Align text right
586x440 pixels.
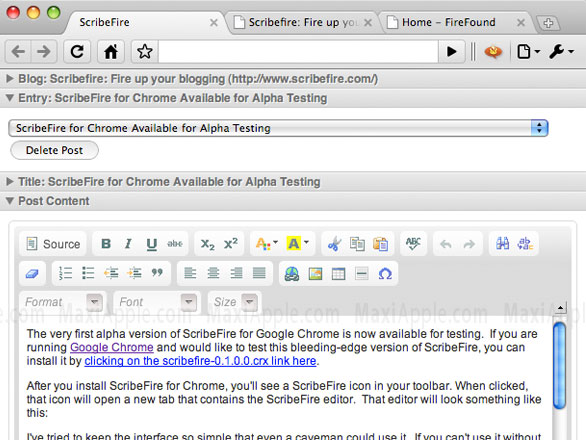[x=236, y=274]
